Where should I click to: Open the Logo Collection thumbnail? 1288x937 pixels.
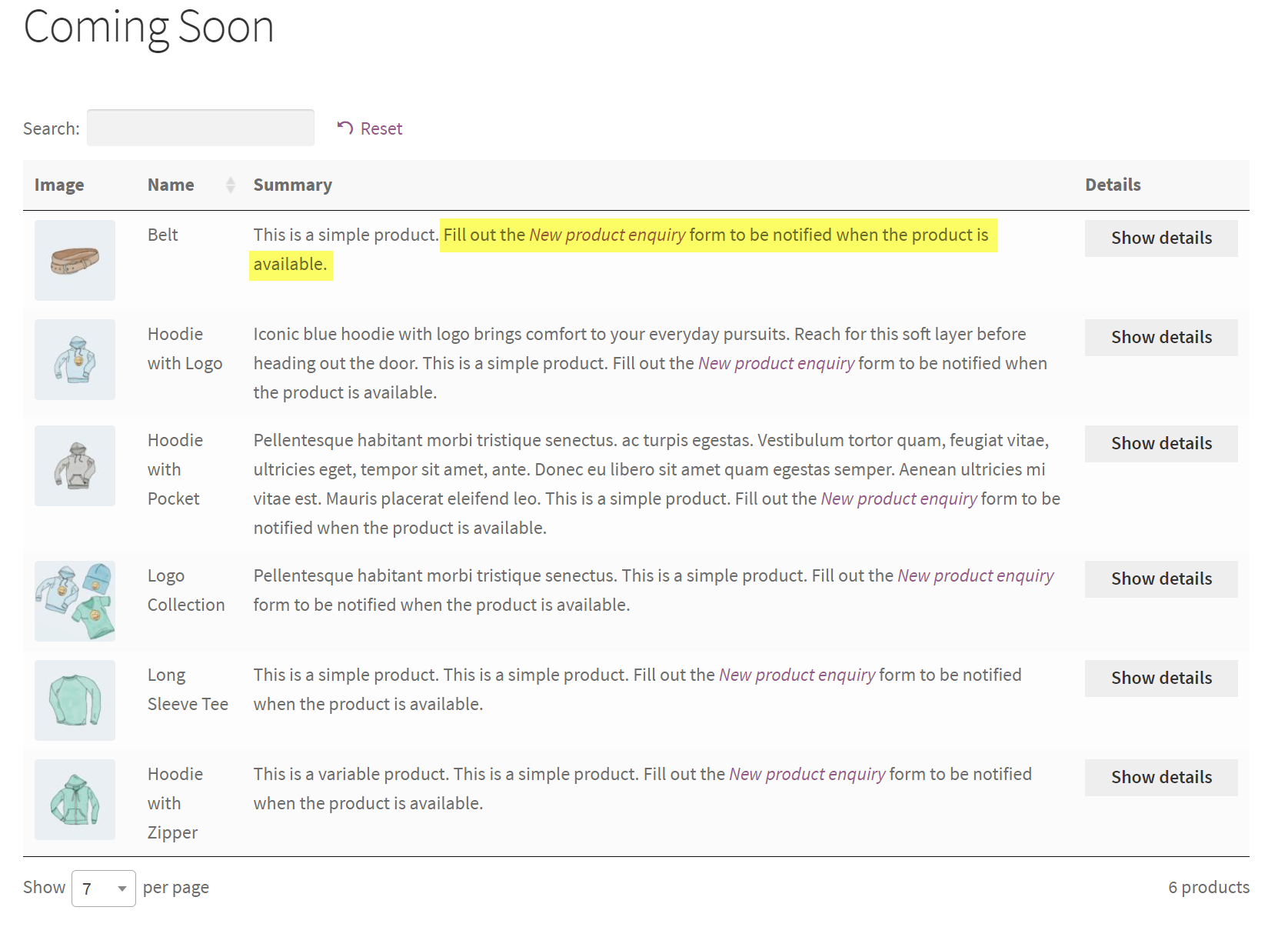coord(75,602)
